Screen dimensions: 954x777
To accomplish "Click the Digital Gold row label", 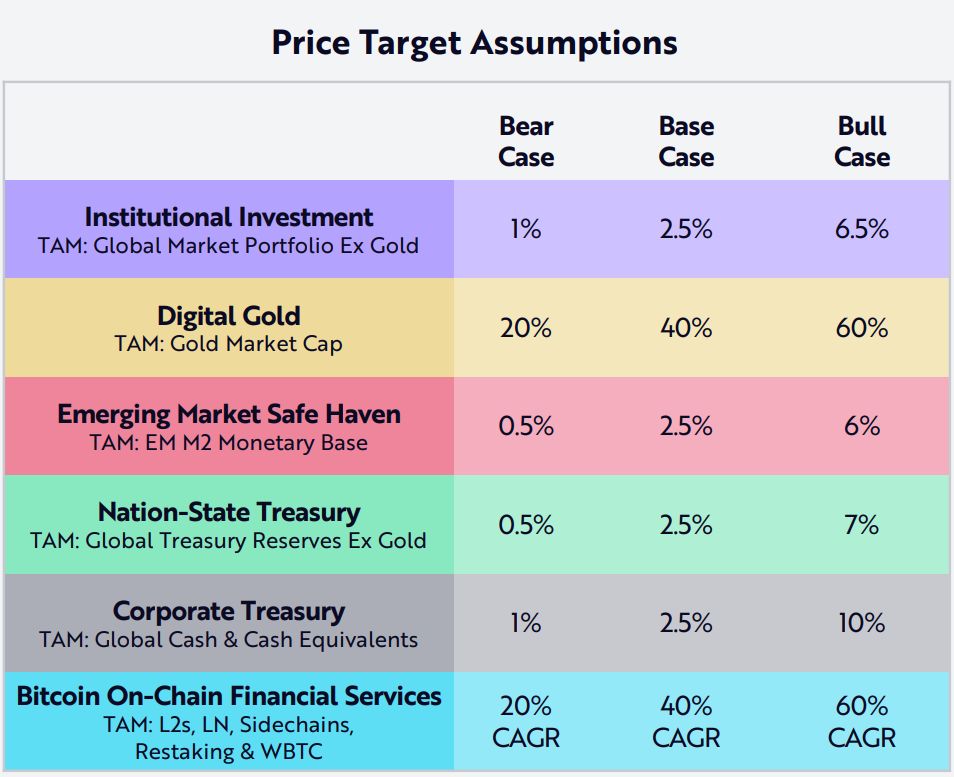I will click(x=229, y=316).
